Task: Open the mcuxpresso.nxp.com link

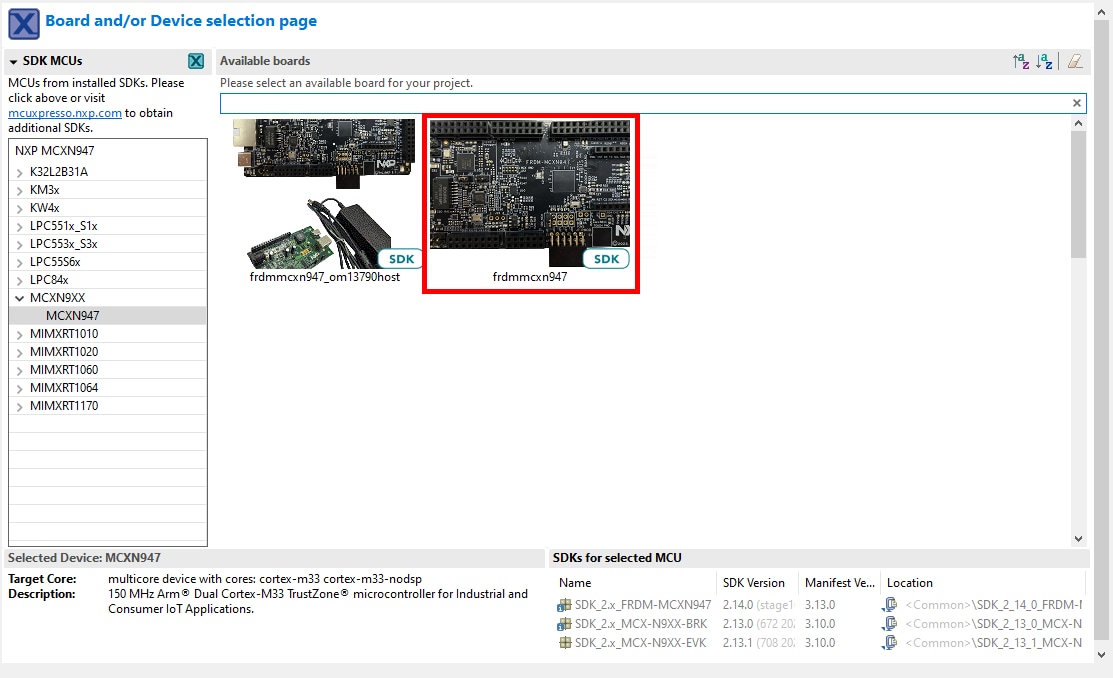Action: (64, 113)
